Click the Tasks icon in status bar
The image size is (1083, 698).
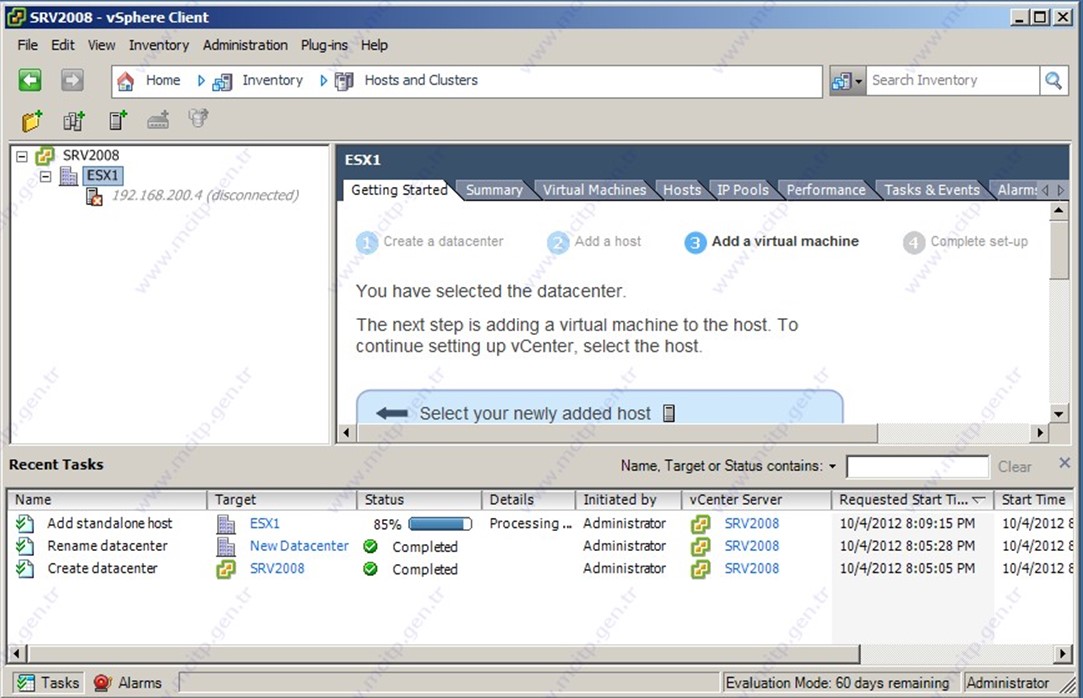pos(26,683)
